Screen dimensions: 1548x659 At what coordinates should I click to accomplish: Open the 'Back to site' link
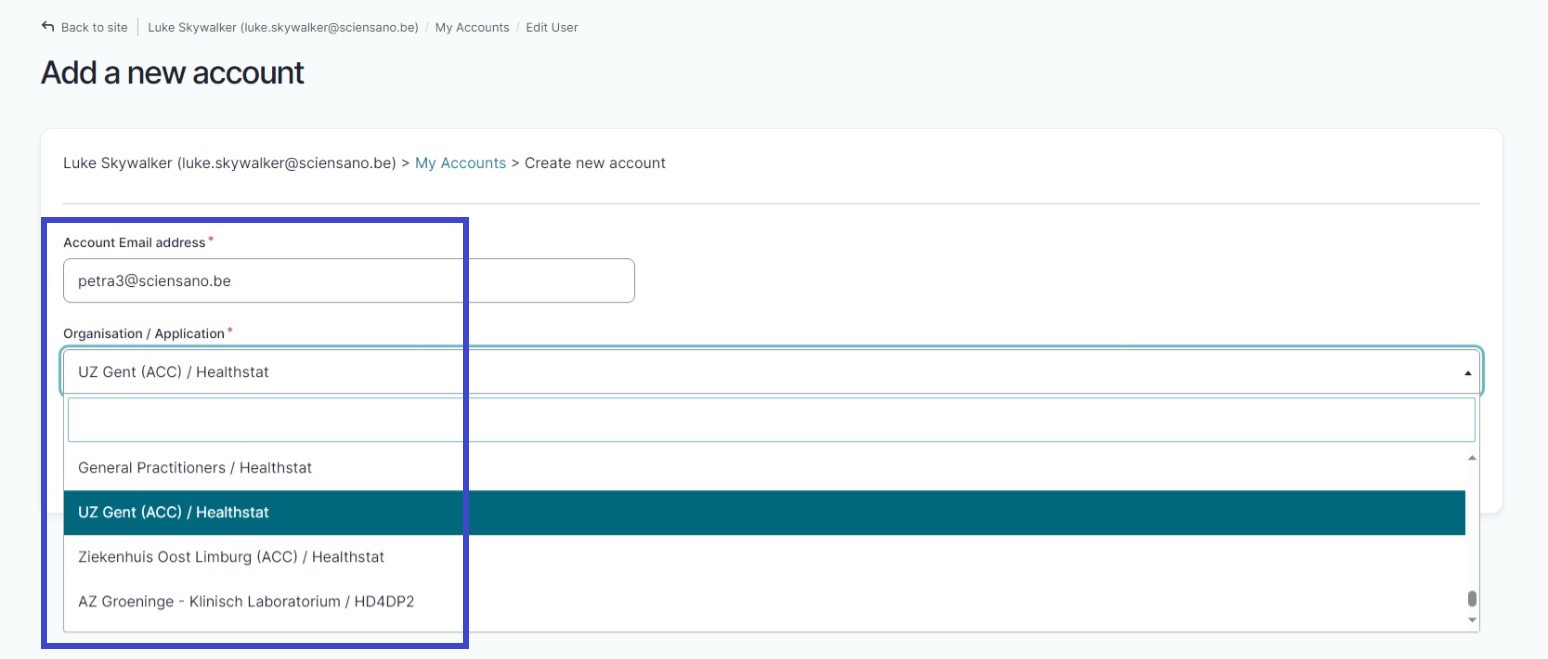94,28
